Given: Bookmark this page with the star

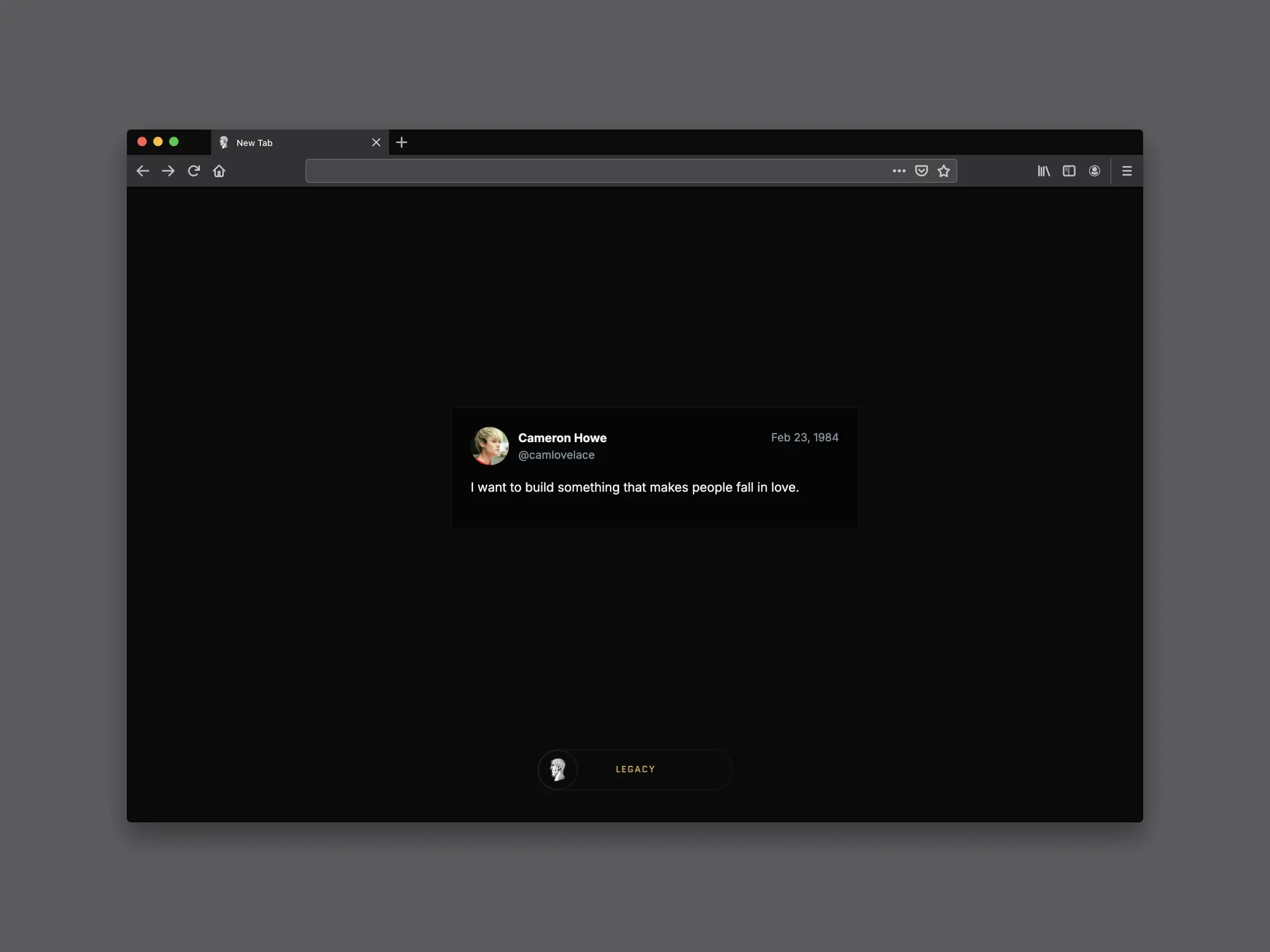Looking at the screenshot, I should point(944,170).
